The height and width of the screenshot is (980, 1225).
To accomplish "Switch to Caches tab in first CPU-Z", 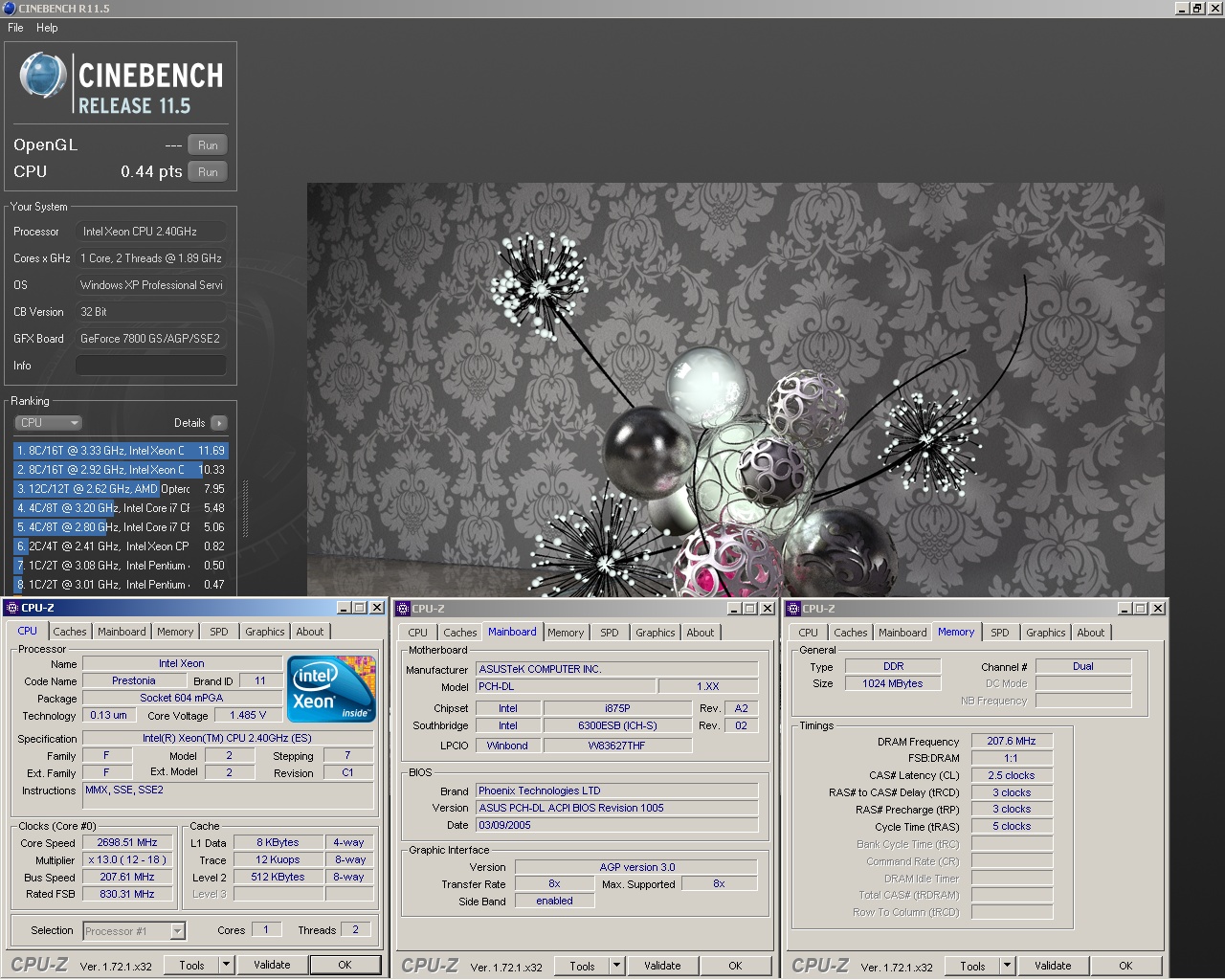I will (x=70, y=632).
